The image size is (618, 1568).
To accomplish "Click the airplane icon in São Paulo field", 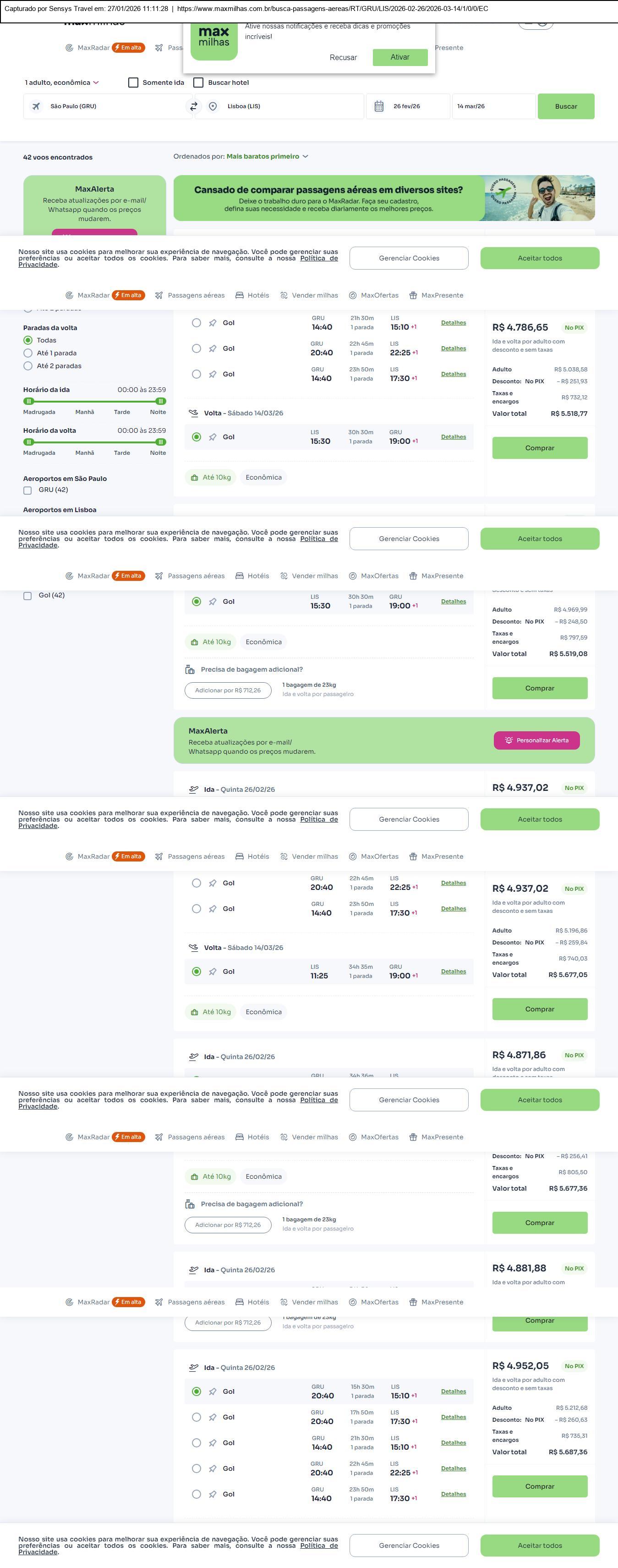I will click(37, 106).
